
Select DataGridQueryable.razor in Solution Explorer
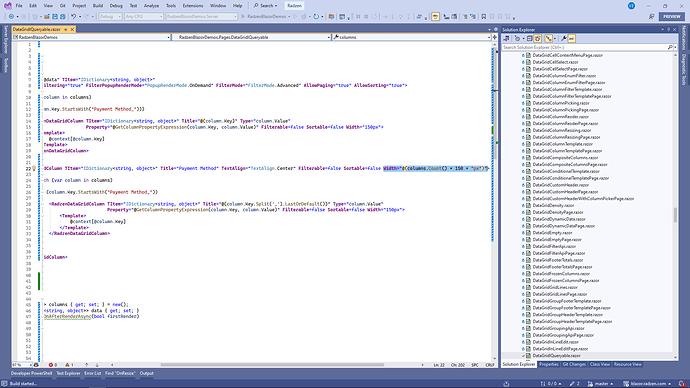coord(557,355)
